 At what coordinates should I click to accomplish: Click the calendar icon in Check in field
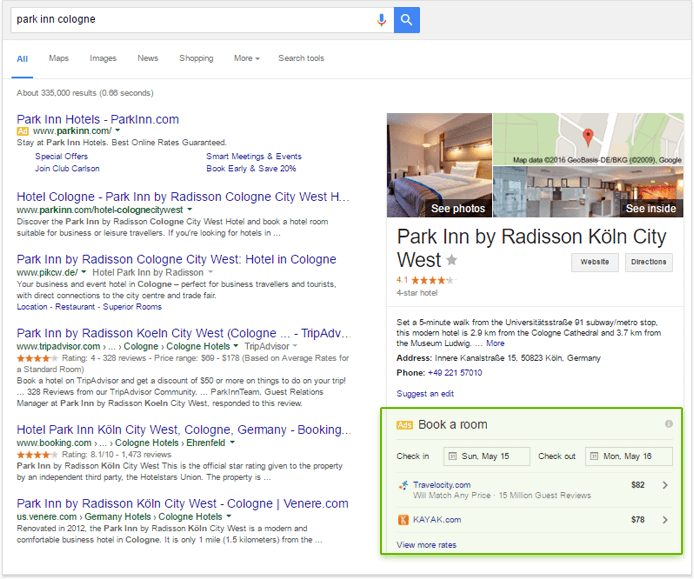click(x=452, y=456)
